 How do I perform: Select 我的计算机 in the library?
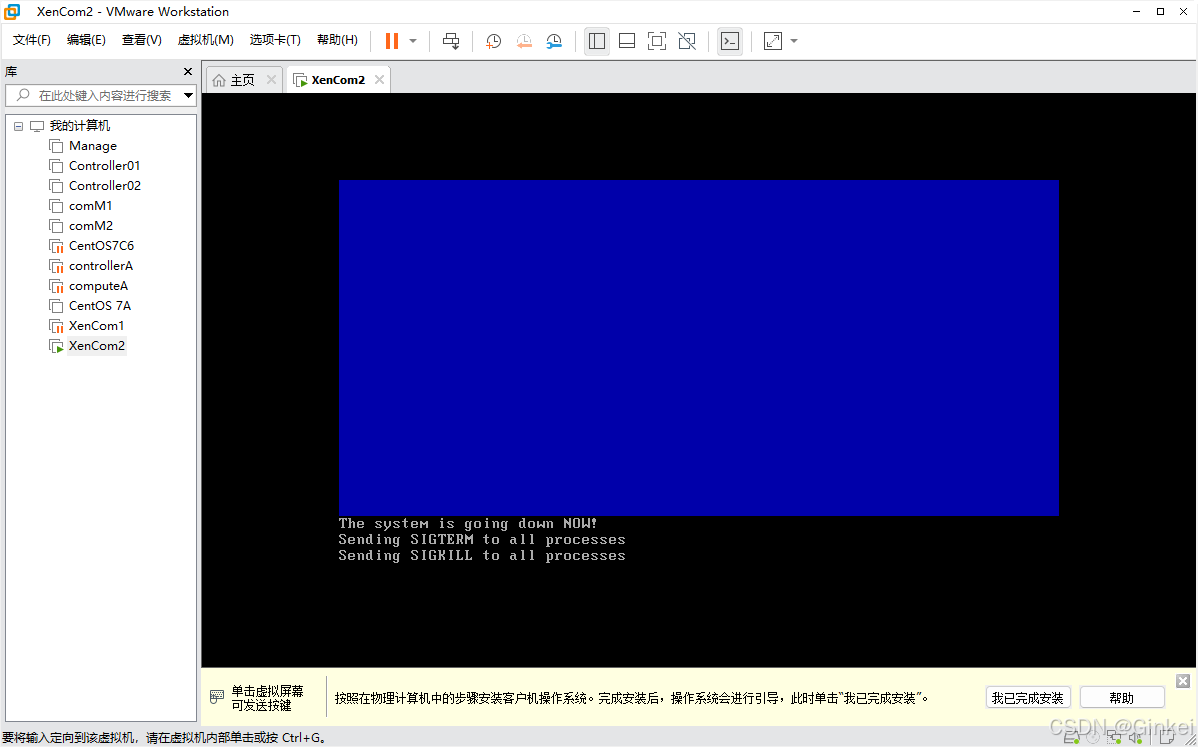79,126
